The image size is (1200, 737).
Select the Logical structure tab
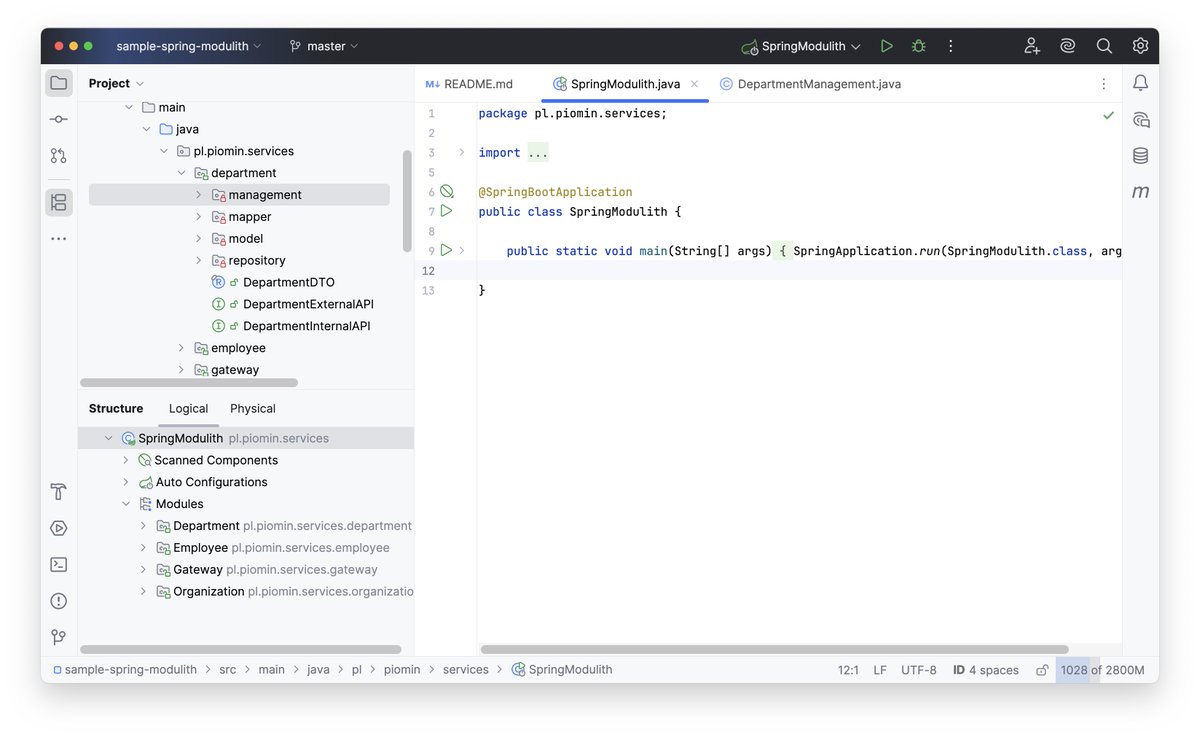point(188,408)
